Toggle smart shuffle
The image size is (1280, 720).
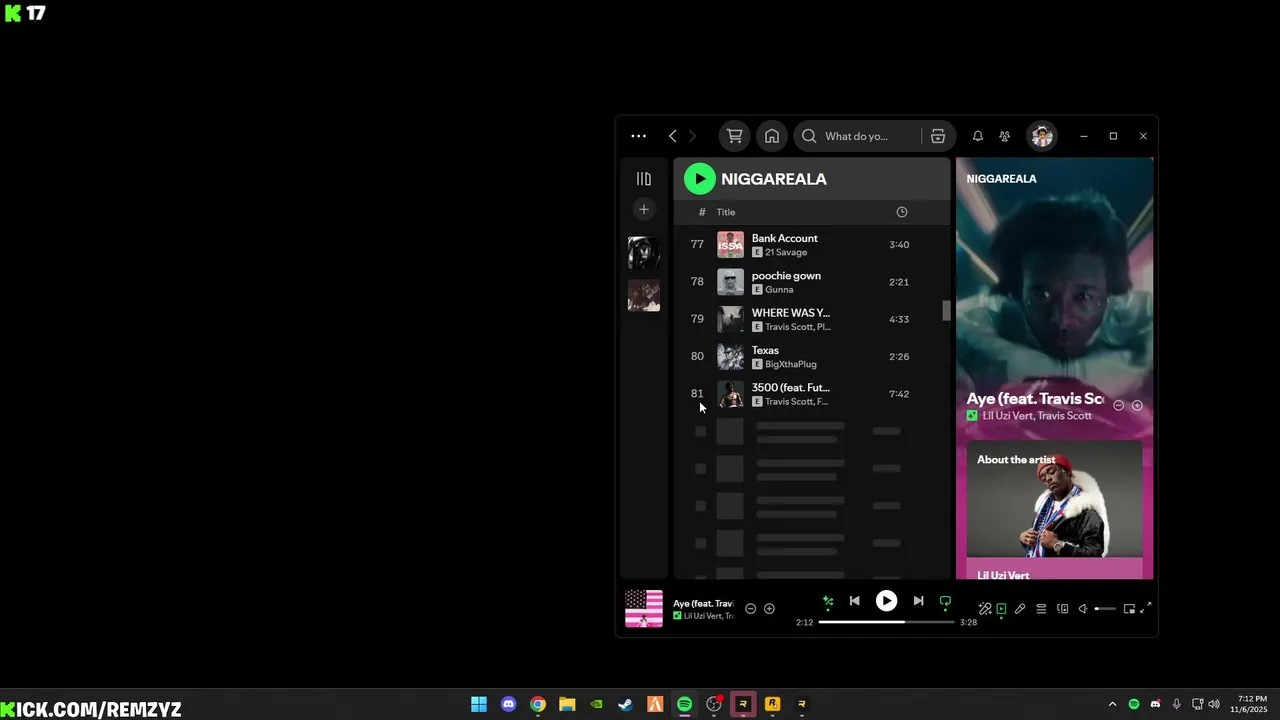[x=828, y=601]
